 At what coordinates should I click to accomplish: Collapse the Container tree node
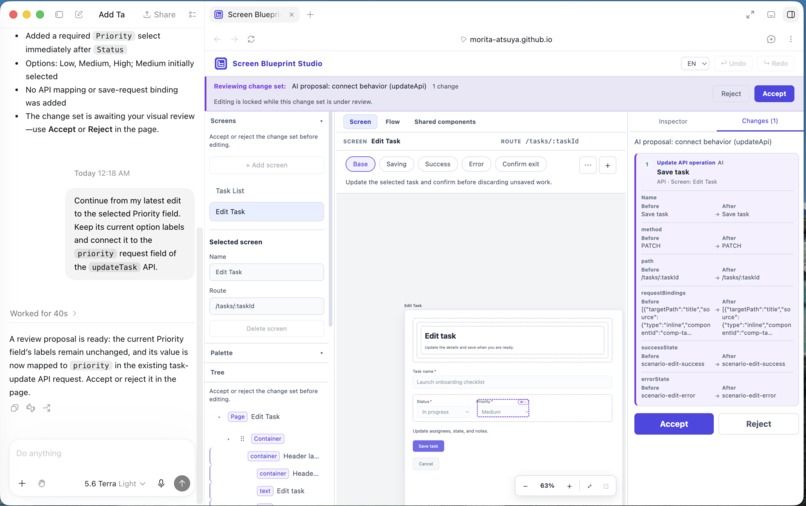[x=229, y=439]
